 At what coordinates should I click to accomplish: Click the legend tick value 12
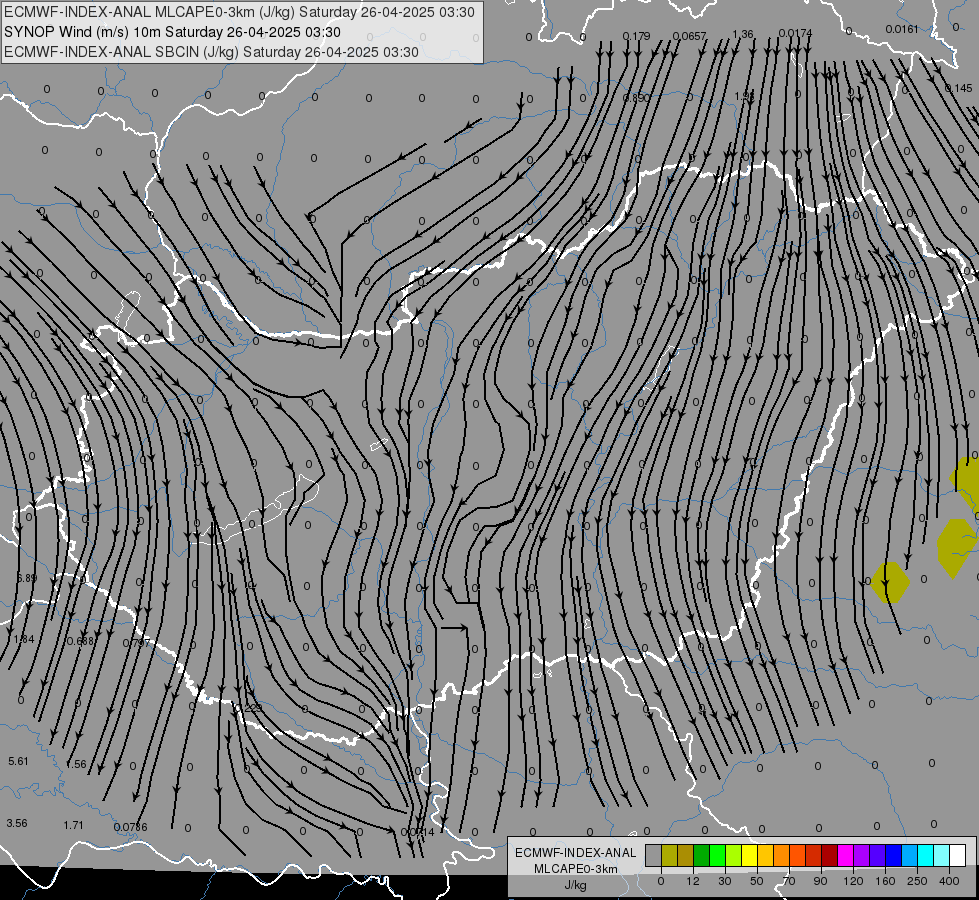point(693,881)
